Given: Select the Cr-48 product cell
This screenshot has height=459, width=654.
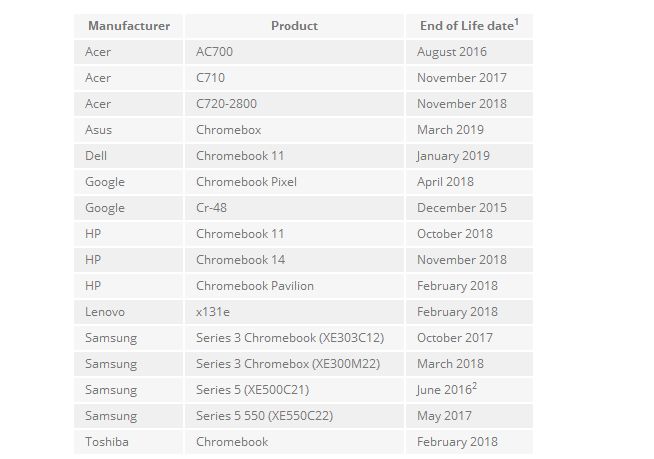Looking at the screenshot, I should (x=294, y=208).
